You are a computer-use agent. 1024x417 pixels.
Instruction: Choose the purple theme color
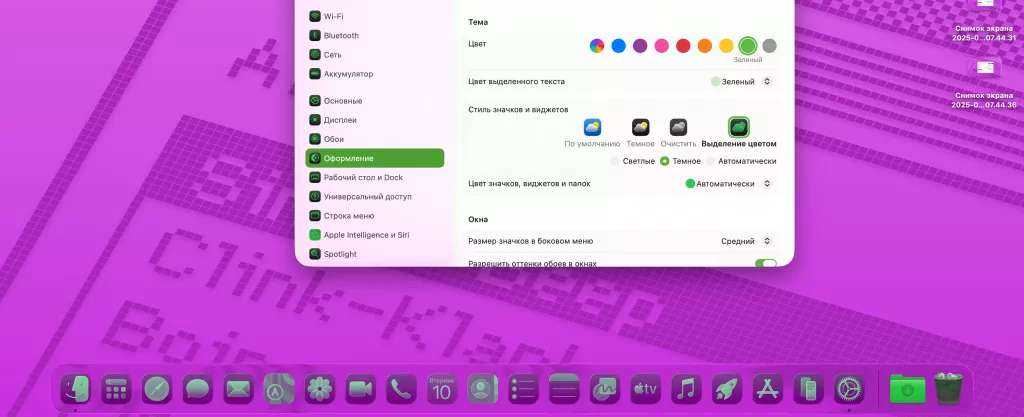tap(640, 46)
